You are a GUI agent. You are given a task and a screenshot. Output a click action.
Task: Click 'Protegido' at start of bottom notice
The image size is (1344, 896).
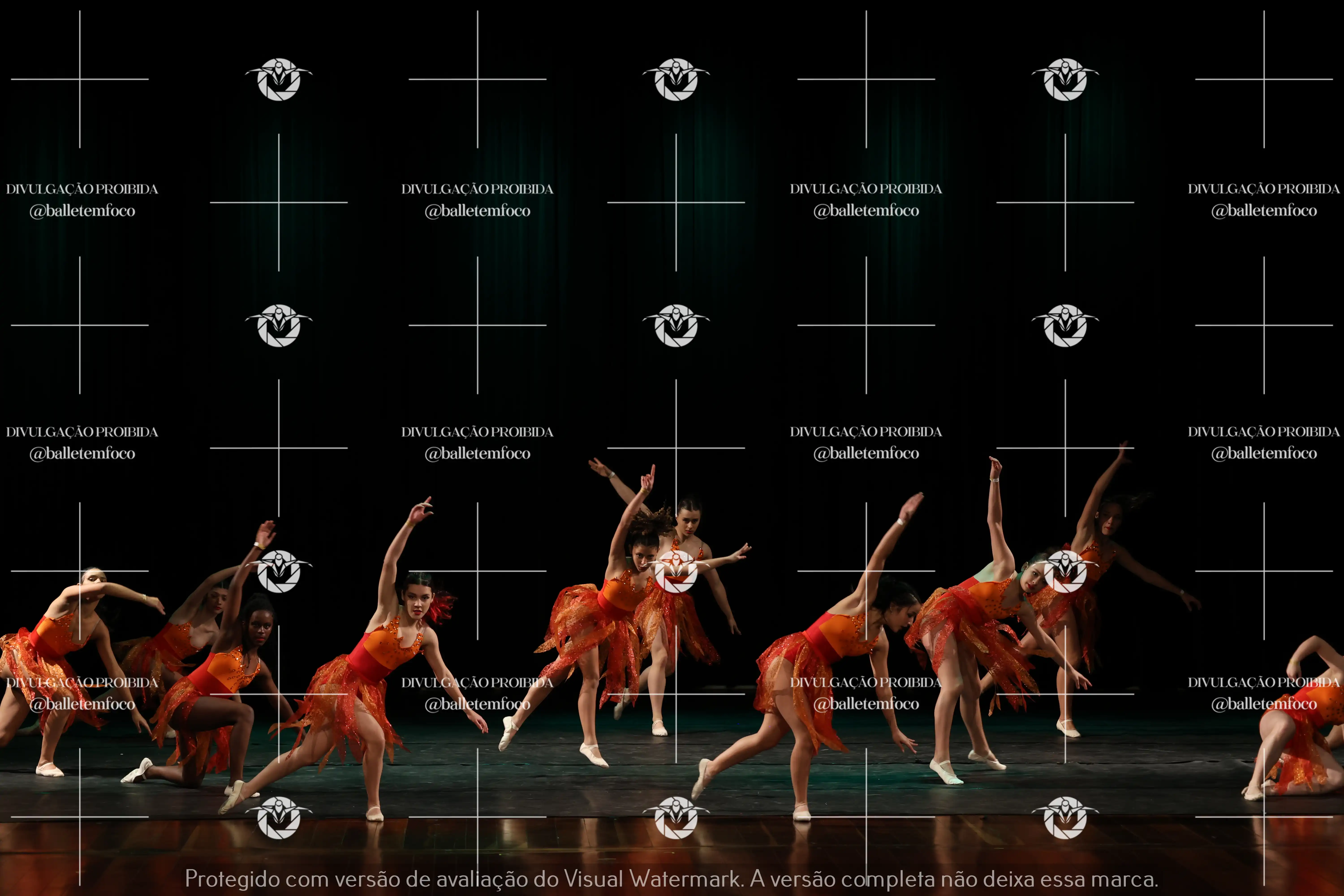click(232, 879)
